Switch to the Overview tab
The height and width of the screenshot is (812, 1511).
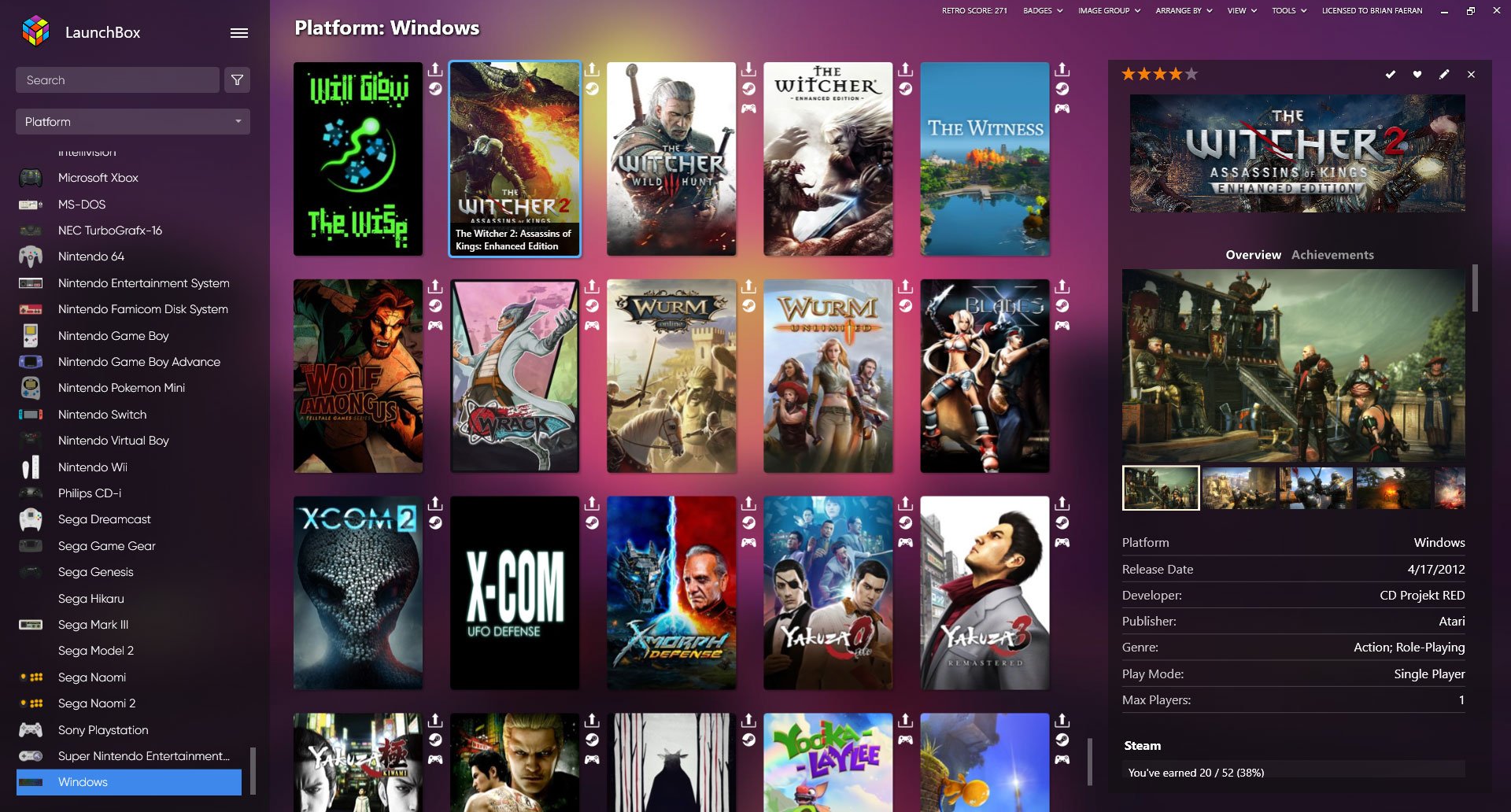tap(1253, 255)
